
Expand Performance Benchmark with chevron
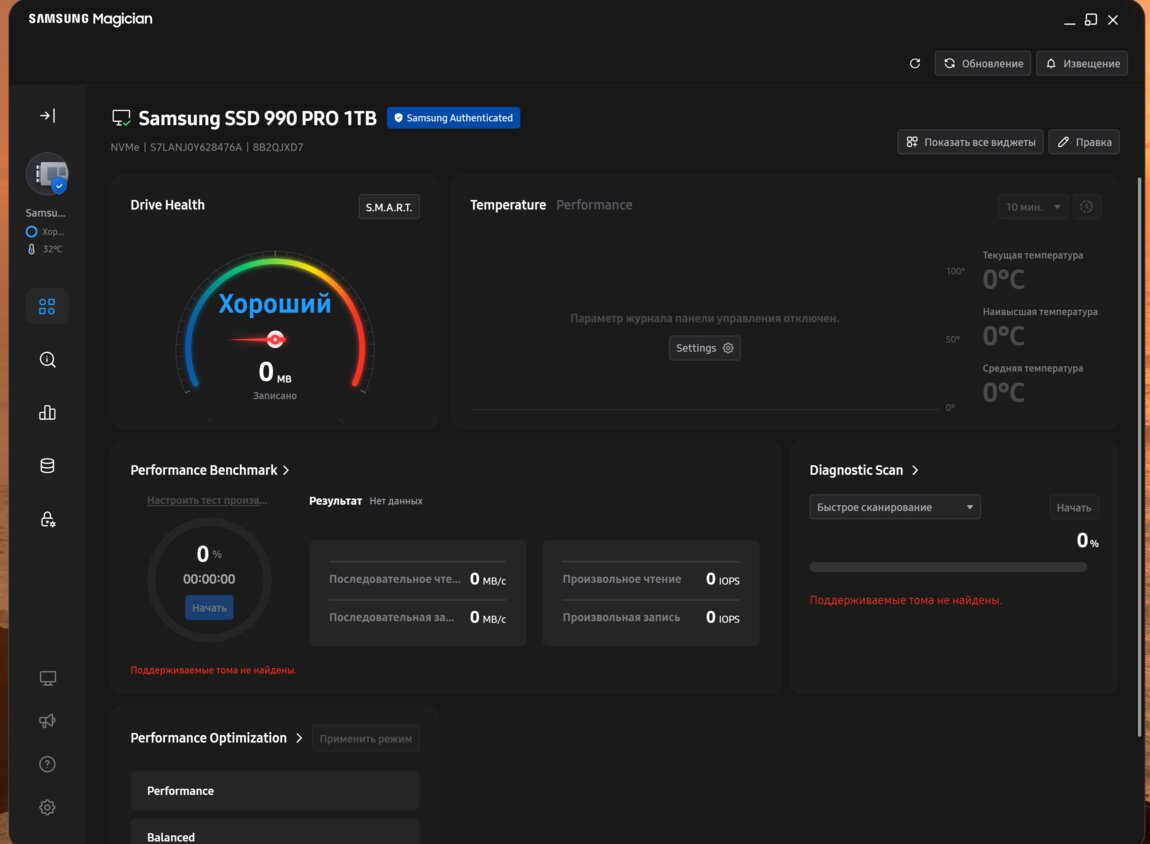pos(286,470)
